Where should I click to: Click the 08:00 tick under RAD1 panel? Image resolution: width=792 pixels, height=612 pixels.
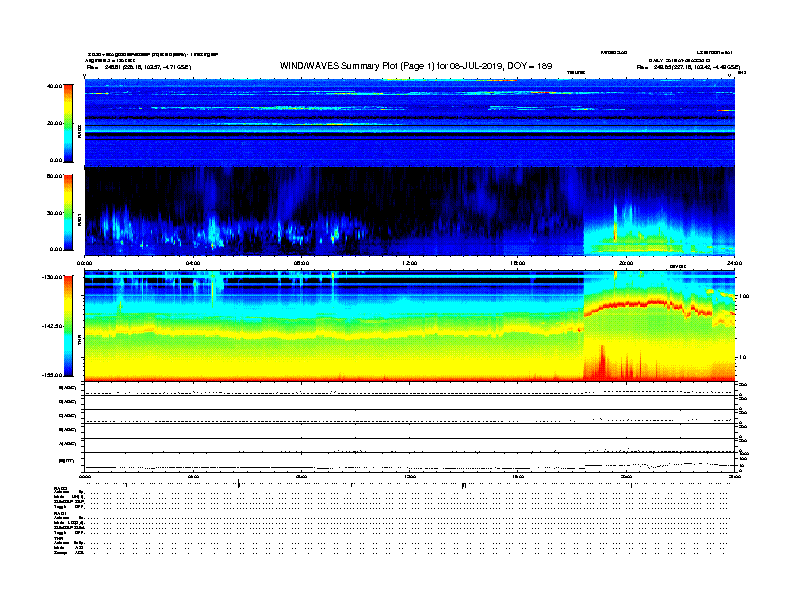pos(301,263)
